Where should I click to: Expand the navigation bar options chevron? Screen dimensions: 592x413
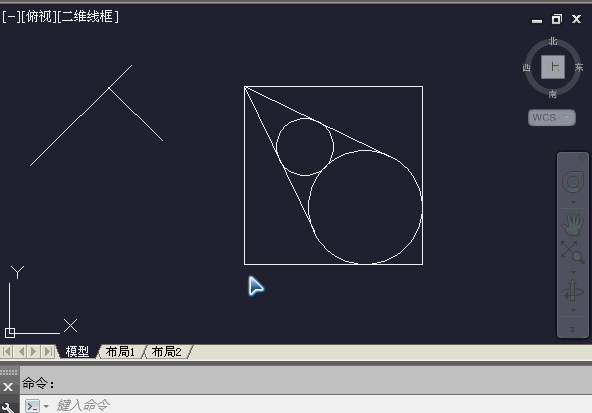[572, 330]
